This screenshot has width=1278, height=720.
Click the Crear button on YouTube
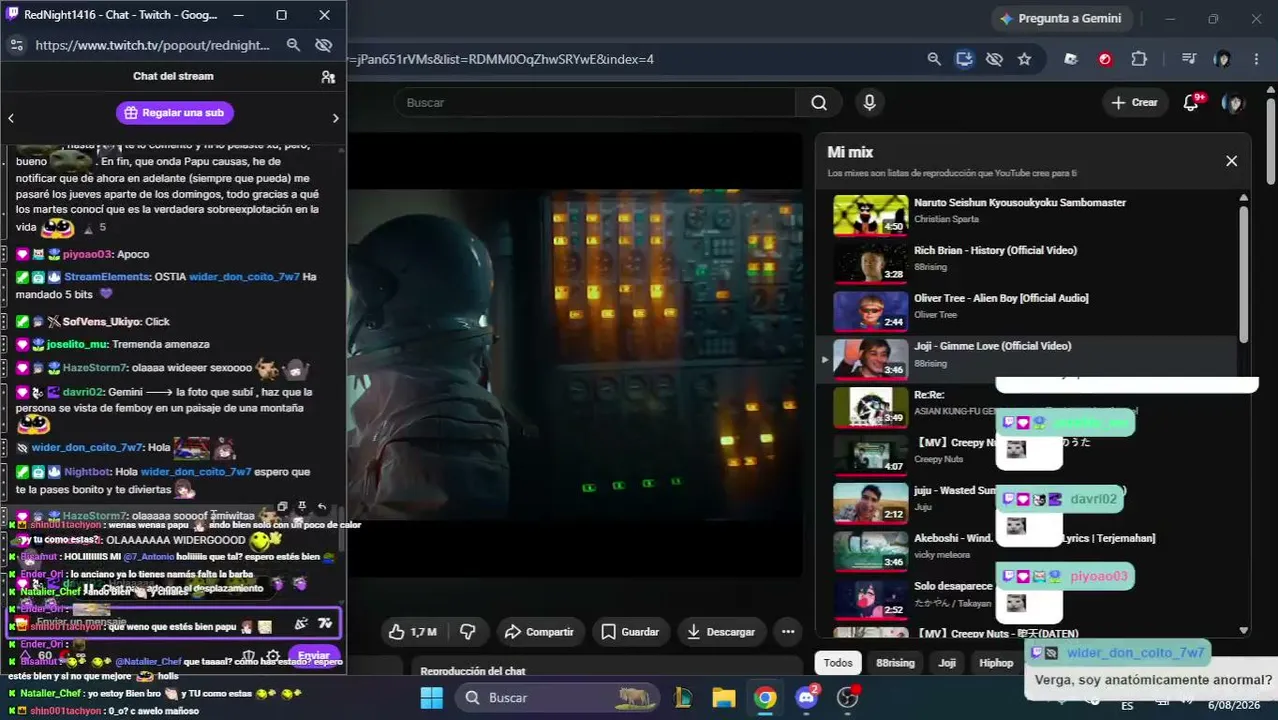(1135, 103)
